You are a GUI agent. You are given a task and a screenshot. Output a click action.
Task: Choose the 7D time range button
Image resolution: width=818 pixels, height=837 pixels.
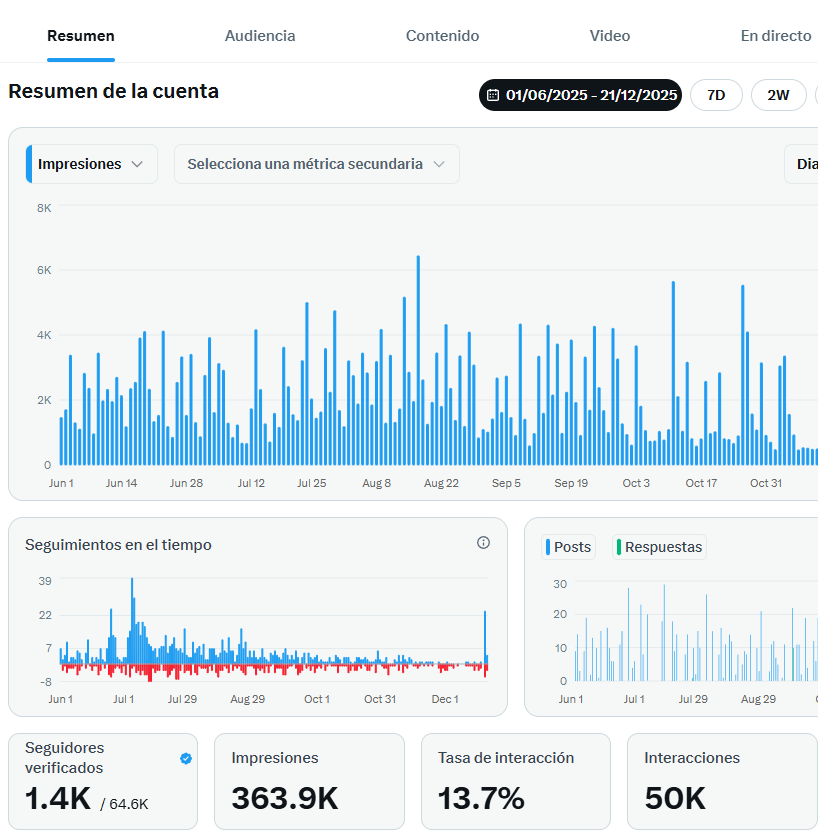click(716, 96)
